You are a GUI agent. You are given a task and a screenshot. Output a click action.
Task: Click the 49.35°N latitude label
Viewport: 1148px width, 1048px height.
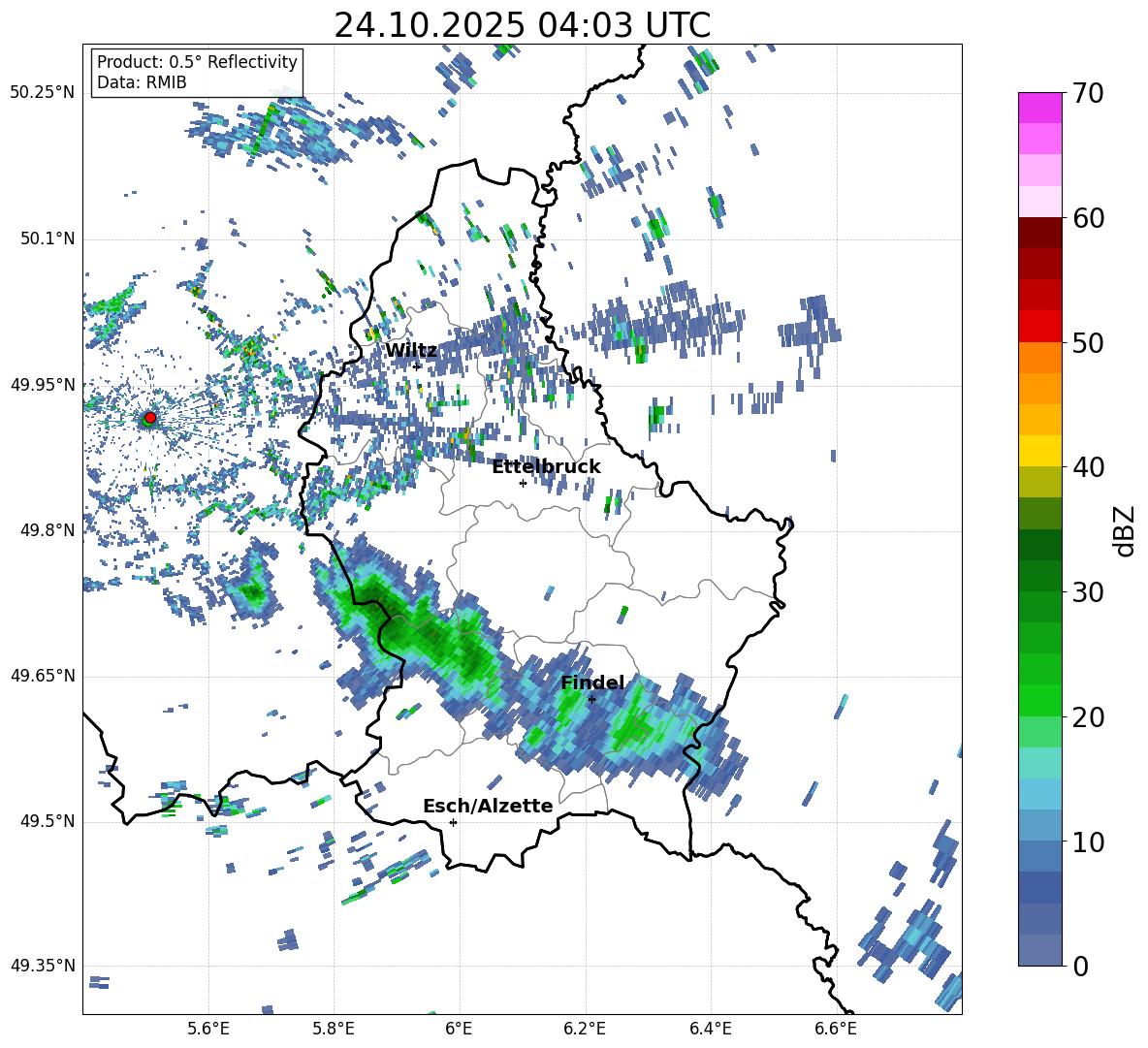pyautogui.click(x=43, y=966)
